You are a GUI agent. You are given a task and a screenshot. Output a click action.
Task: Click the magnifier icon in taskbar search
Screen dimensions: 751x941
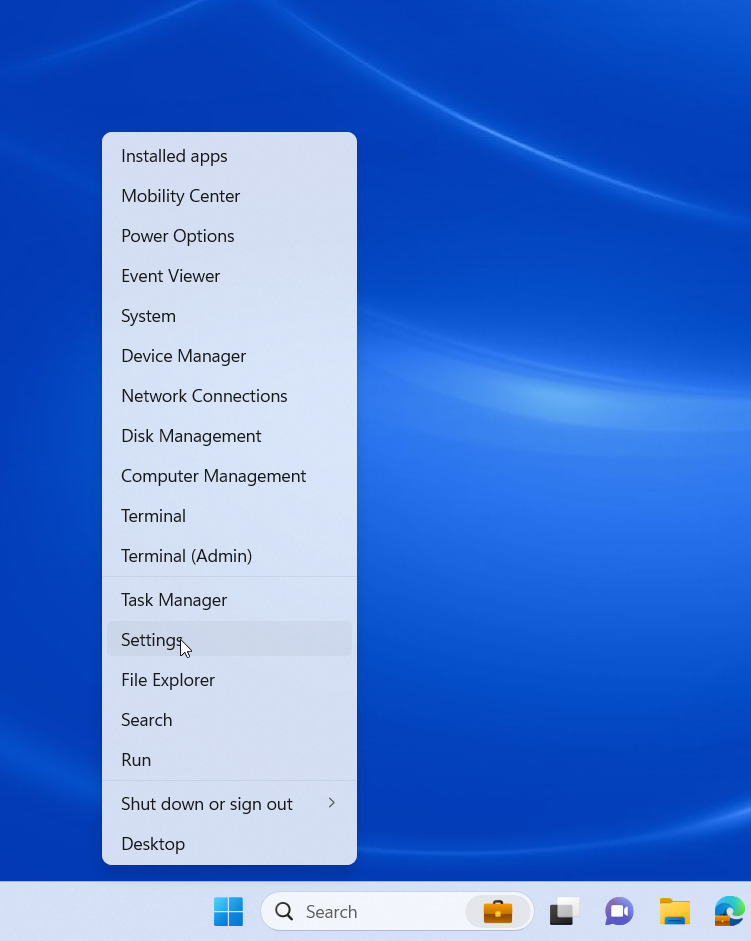point(285,911)
